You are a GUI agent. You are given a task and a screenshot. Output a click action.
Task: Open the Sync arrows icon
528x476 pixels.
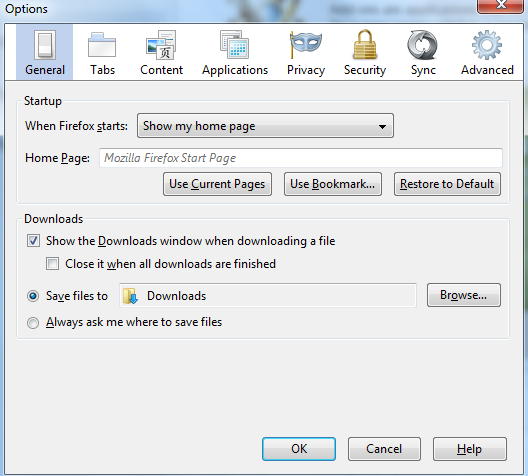(x=422, y=45)
